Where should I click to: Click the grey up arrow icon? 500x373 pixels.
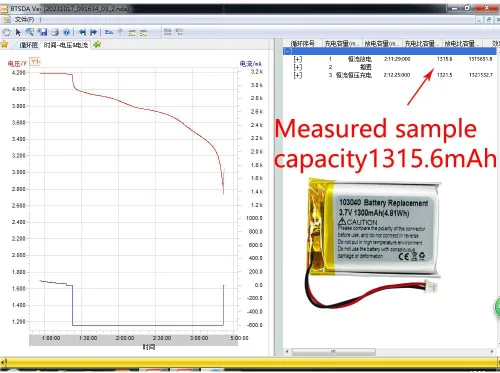(120, 32)
